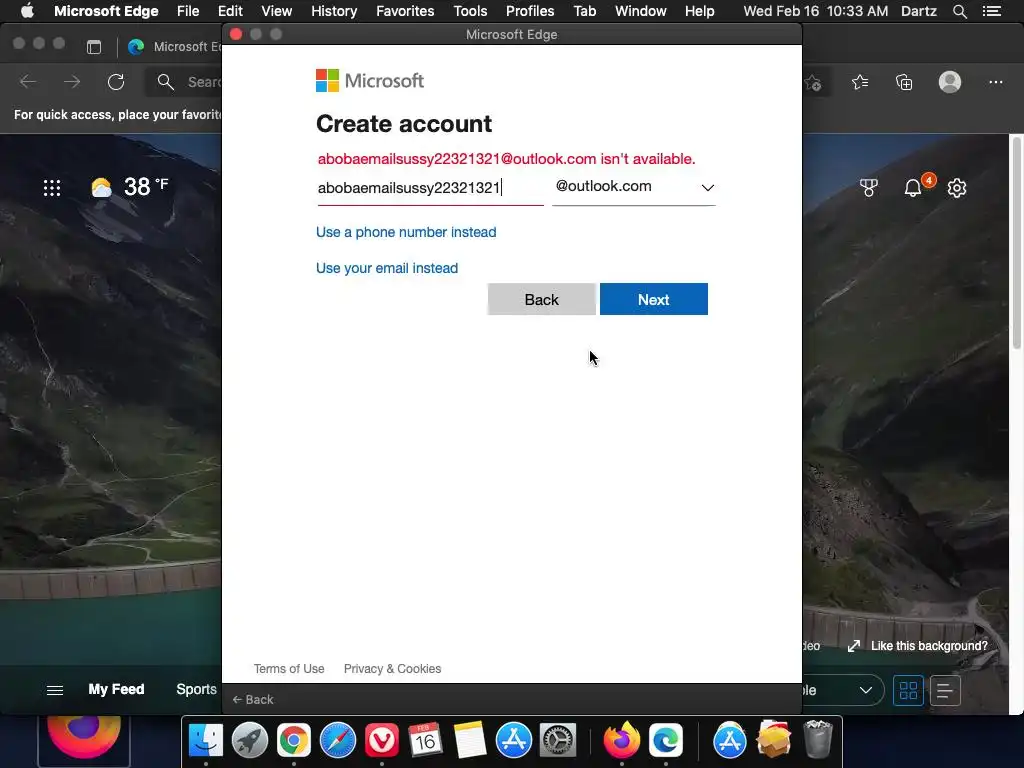Switch feed to grid layout view
This screenshot has height=768, width=1024.
point(908,690)
